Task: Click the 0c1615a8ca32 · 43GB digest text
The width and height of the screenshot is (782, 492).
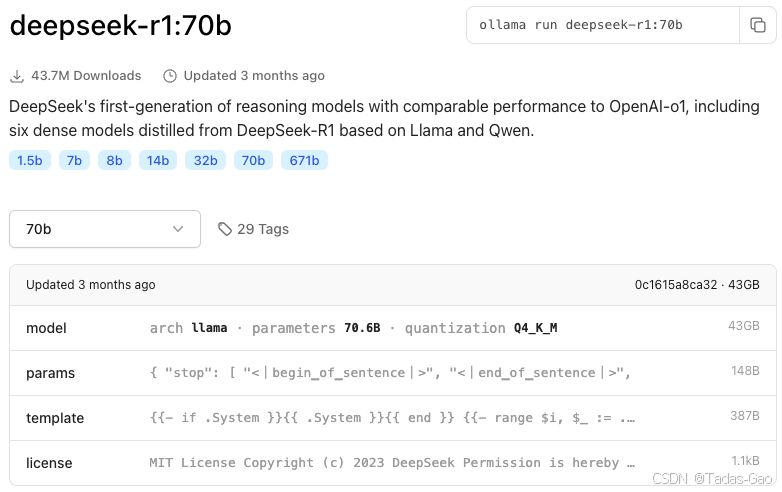Action: coord(697,285)
